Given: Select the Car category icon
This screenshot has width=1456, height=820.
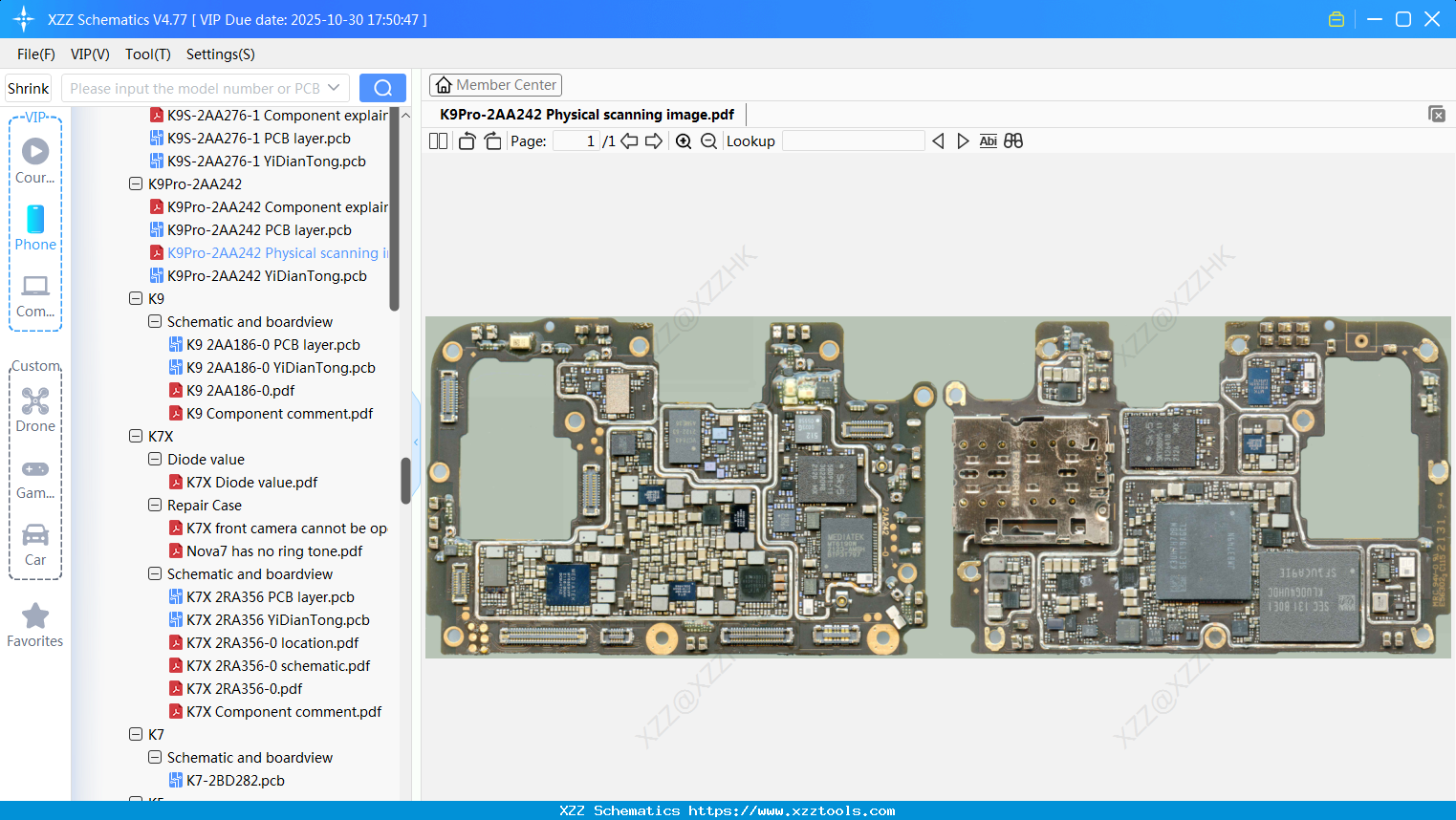Looking at the screenshot, I should point(35,544).
